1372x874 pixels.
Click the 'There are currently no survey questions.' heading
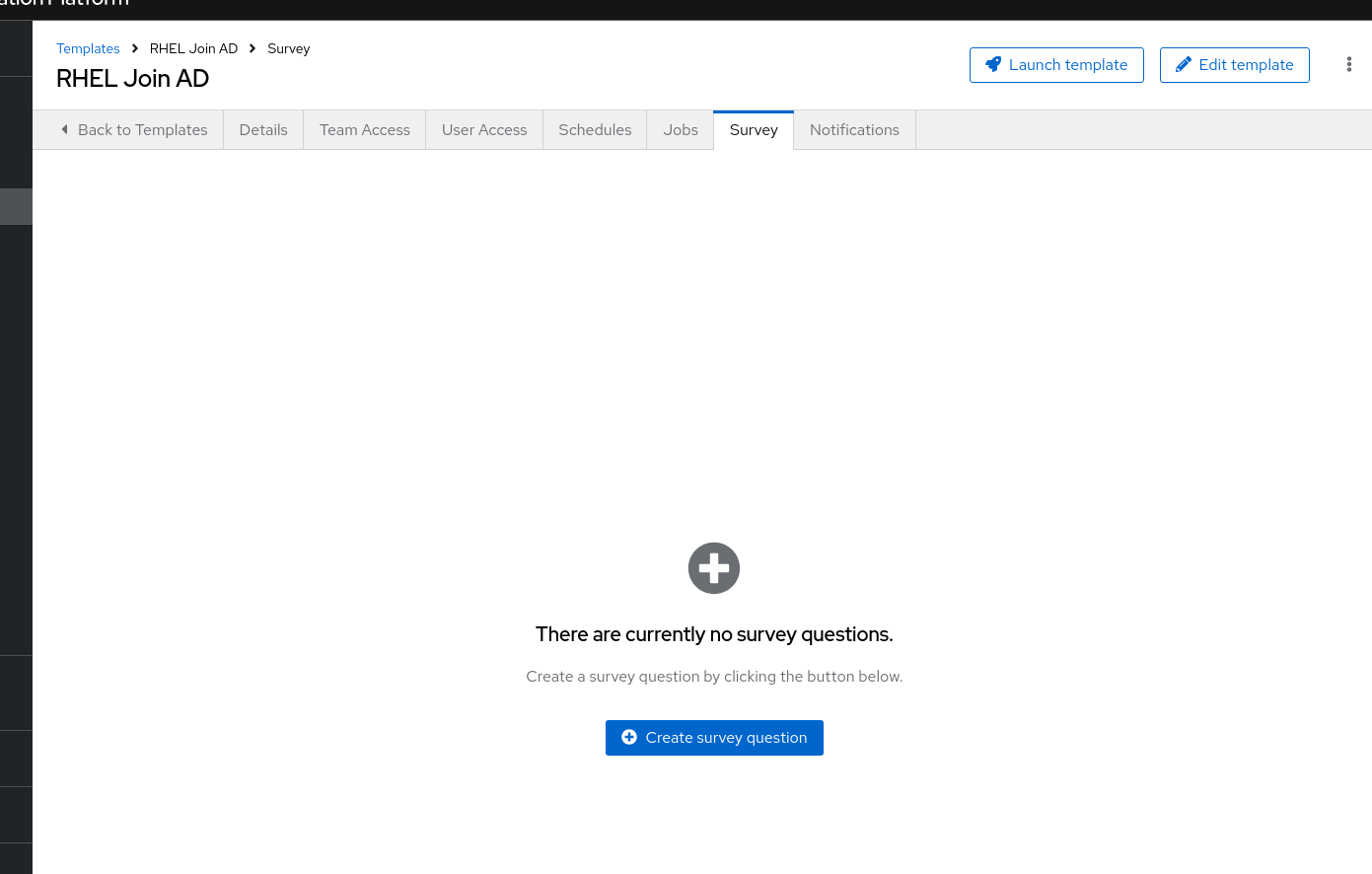click(714, 634)
